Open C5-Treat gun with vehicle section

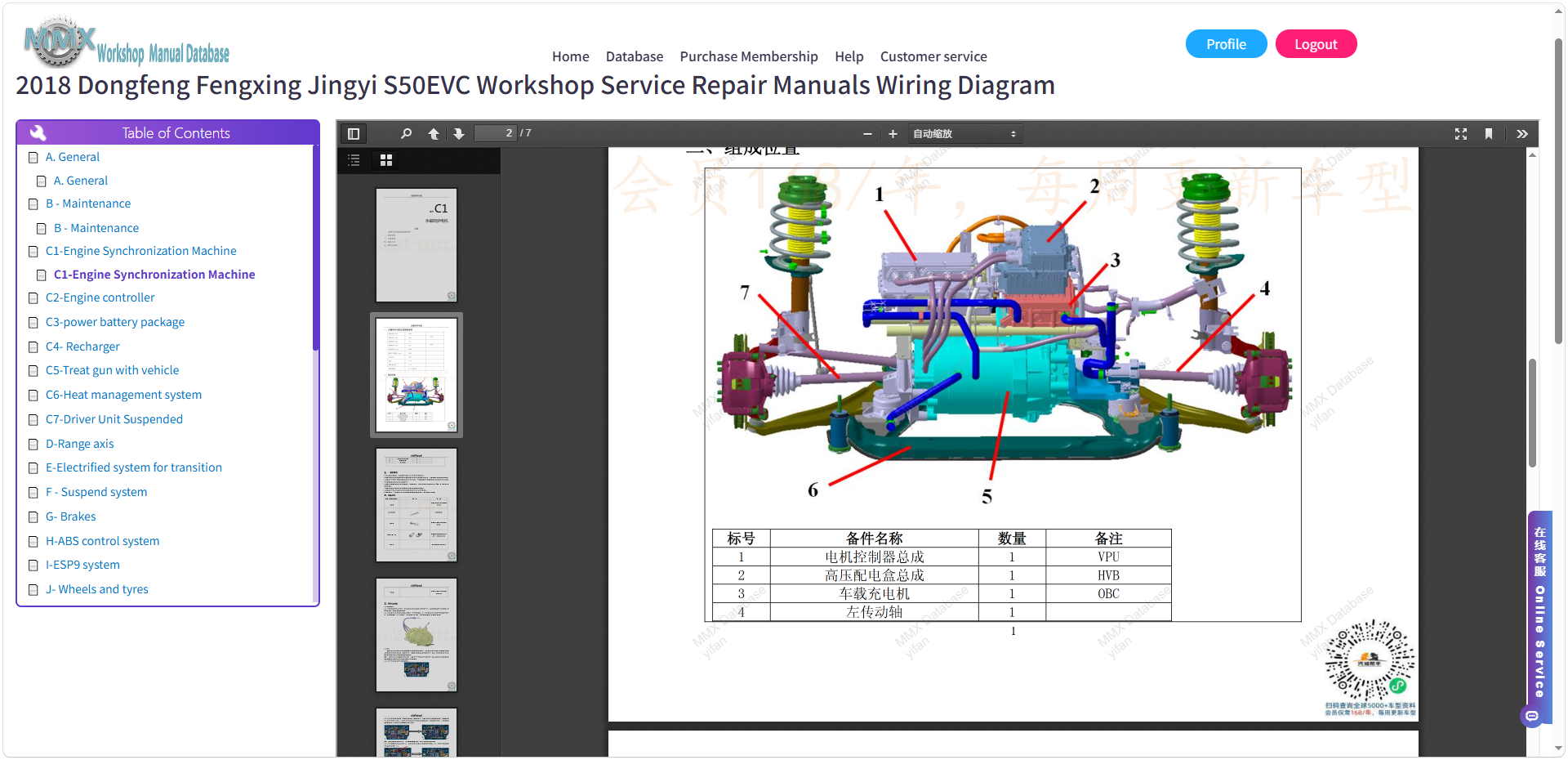[113, 370]
